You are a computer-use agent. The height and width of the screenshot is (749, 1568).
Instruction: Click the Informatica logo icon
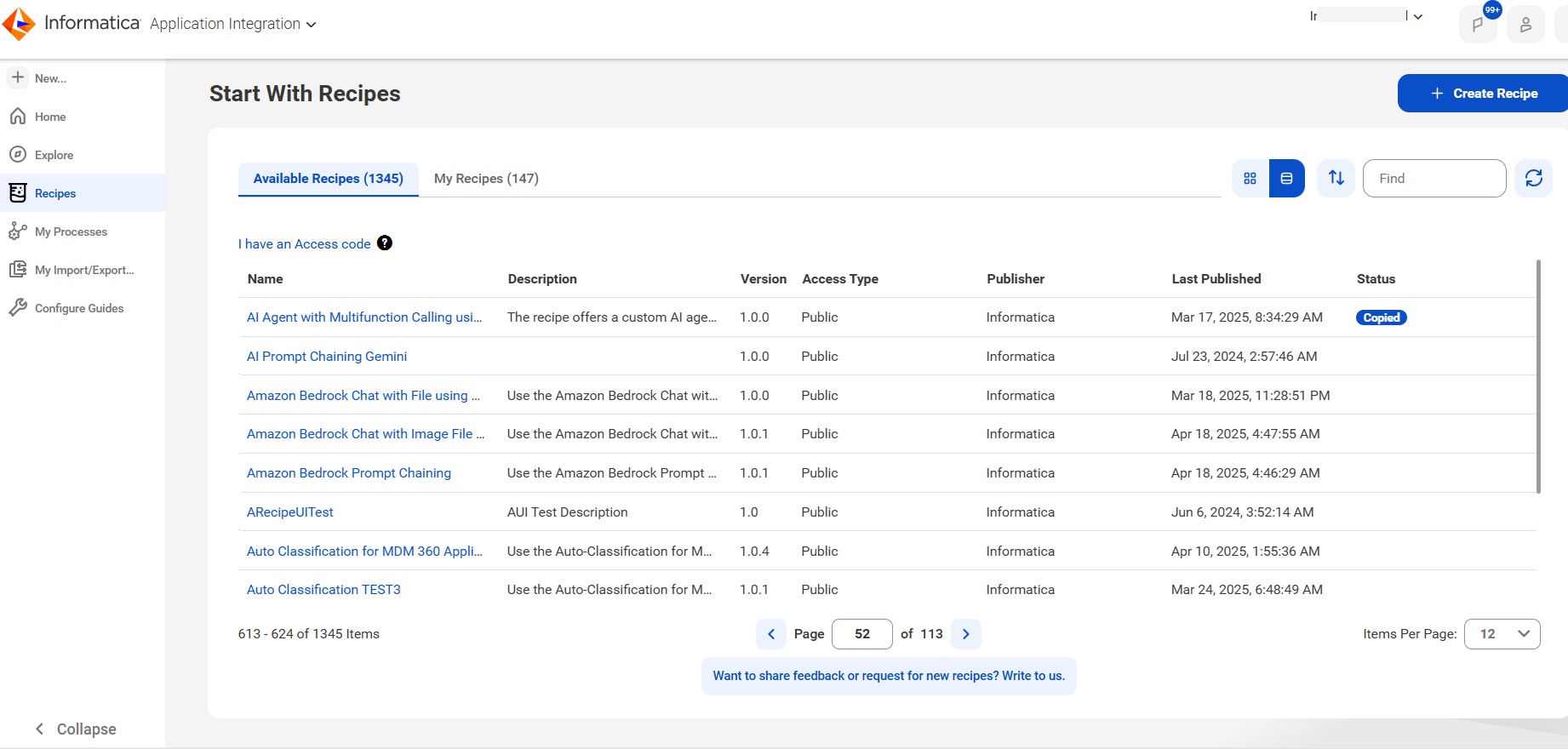[x=19, y=24]
